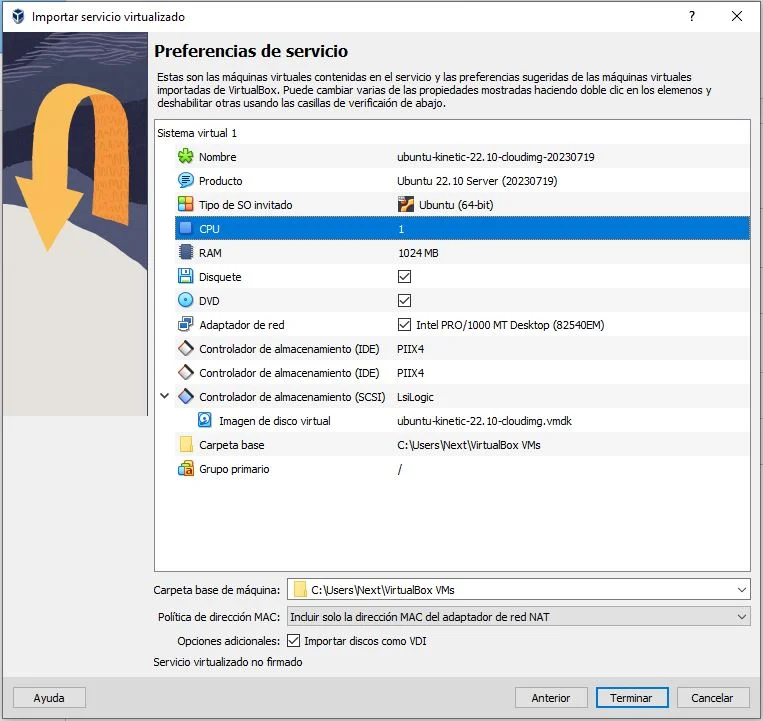The height and width of the screenshot is (721, 763).
Task: Click disk image value ubuntu-kinetic-22.10-cloudimg.vmdk
Action: [484, 421]
